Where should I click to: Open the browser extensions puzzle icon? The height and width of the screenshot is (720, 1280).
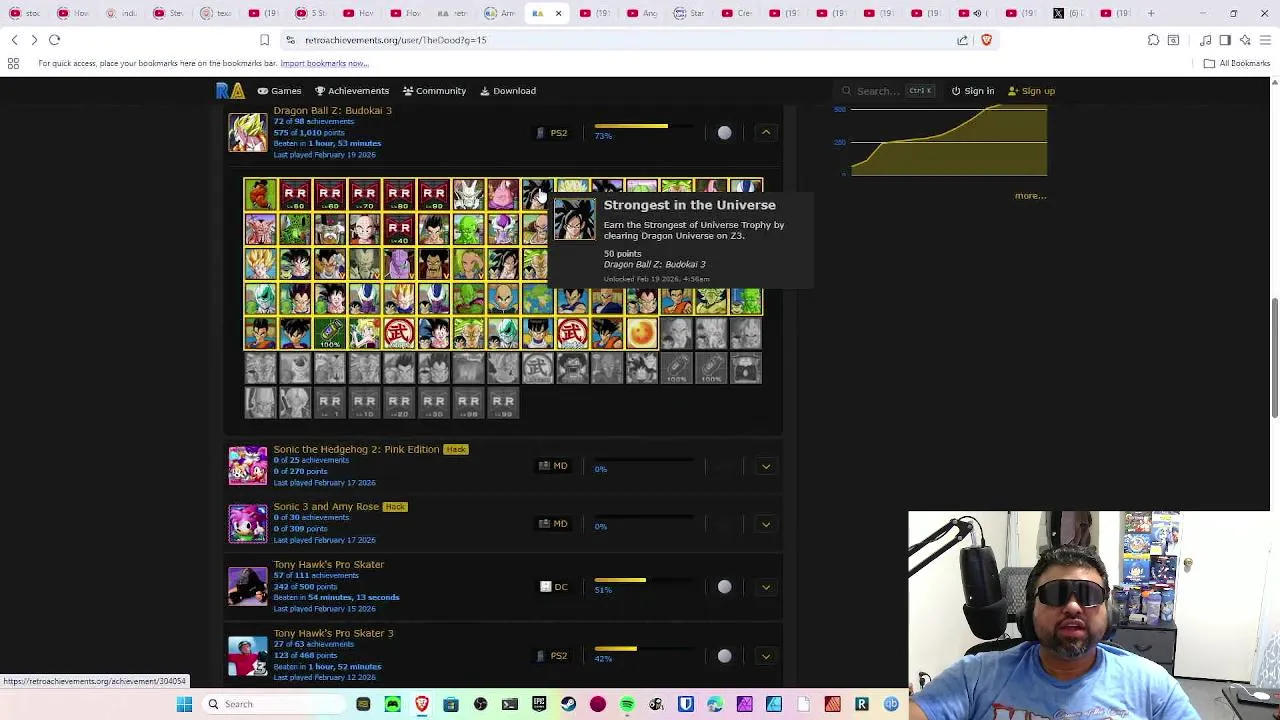point(1153,40)
